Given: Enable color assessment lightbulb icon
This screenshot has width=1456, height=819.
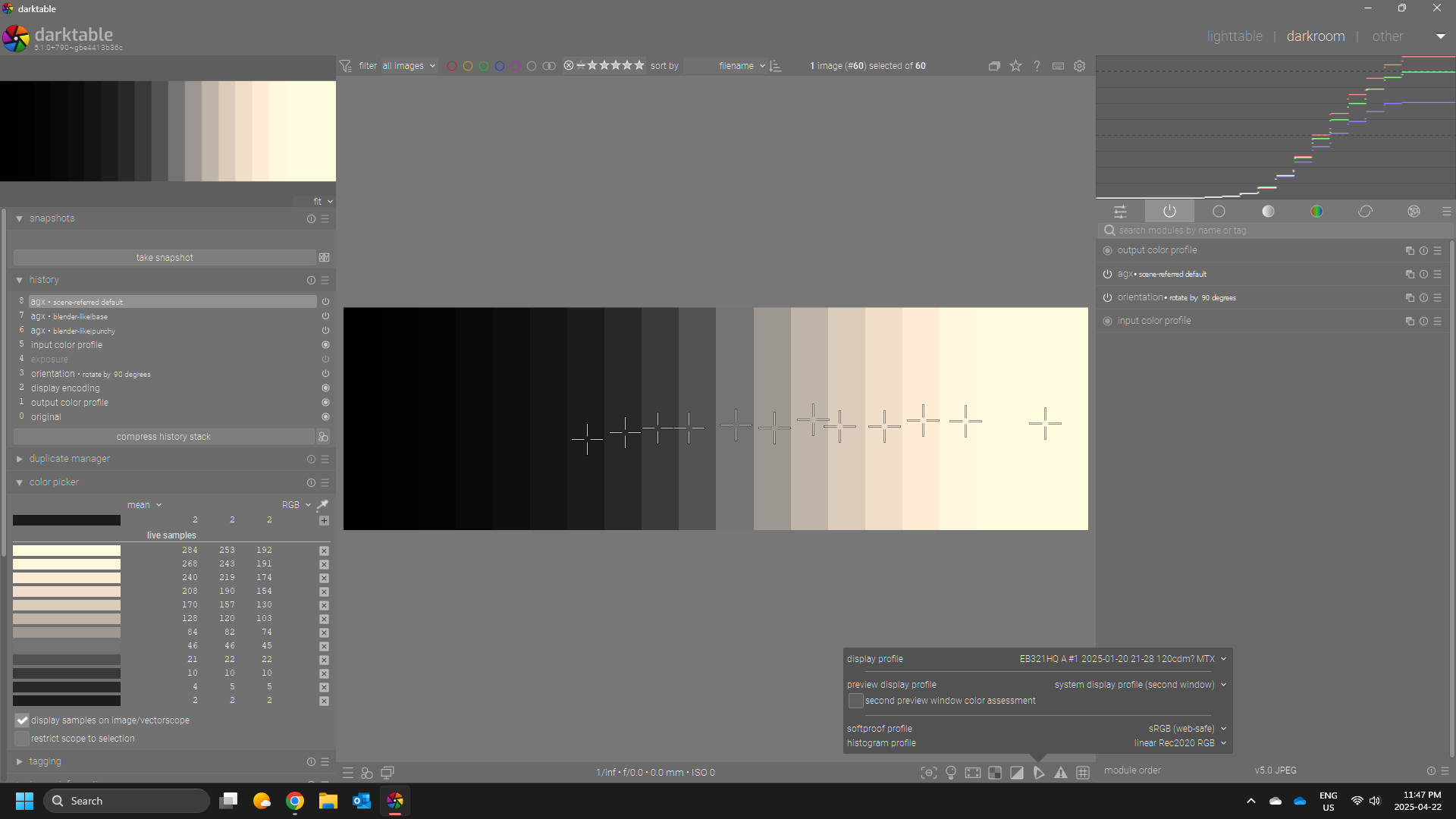Looking at the screenshot, I should click(x=951, y=773).
